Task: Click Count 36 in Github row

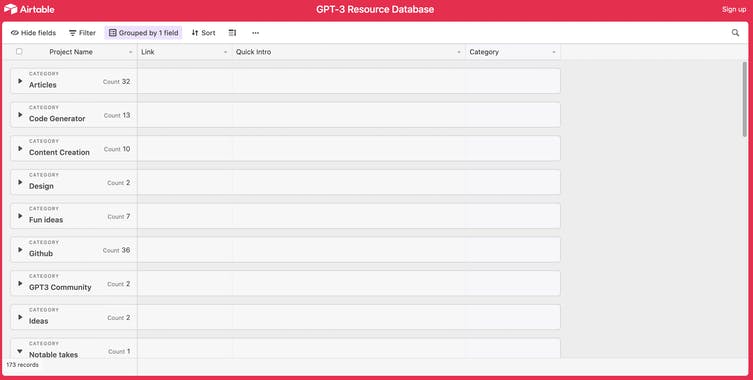Action: [x=117, y=250]
